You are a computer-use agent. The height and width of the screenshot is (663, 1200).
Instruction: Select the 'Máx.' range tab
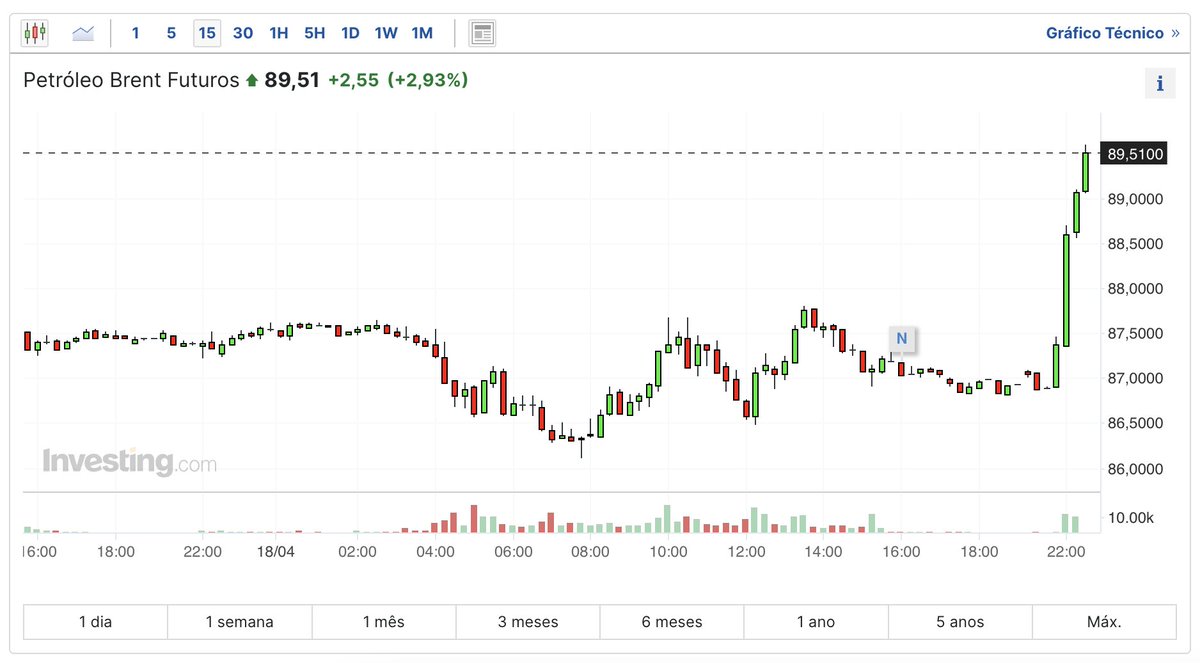pos(1104,622)
